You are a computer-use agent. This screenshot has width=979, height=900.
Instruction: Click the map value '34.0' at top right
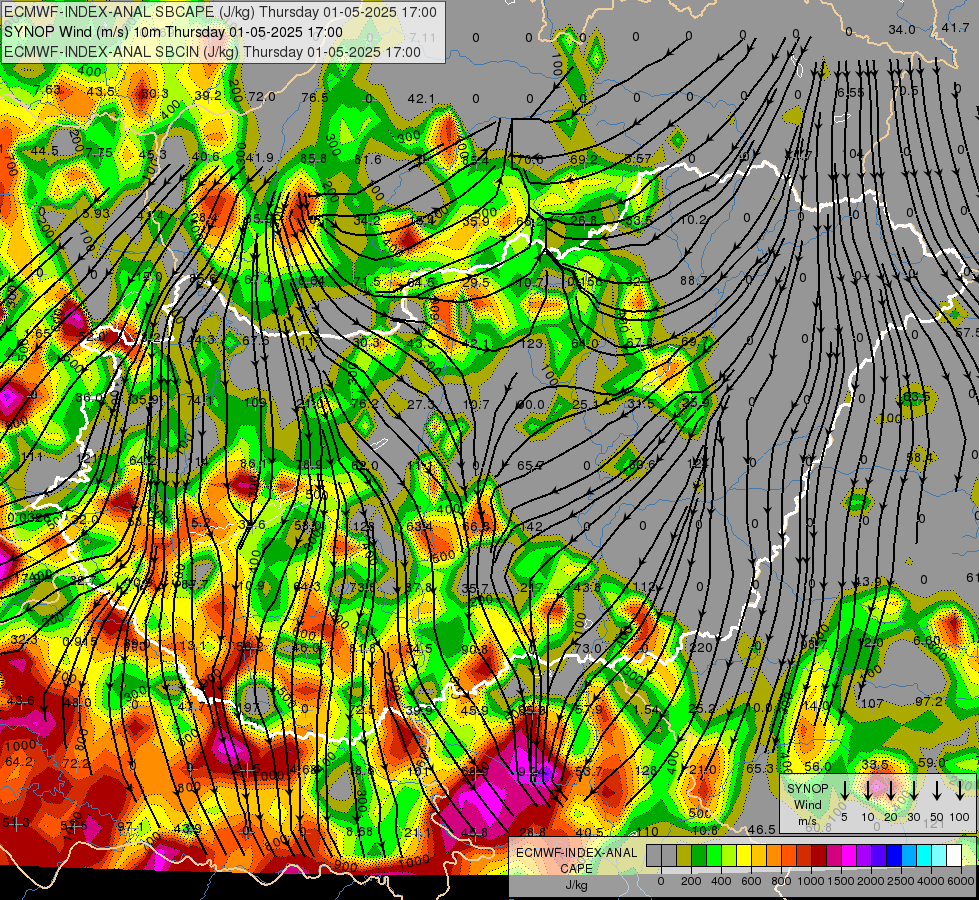[x=902, y=30]
